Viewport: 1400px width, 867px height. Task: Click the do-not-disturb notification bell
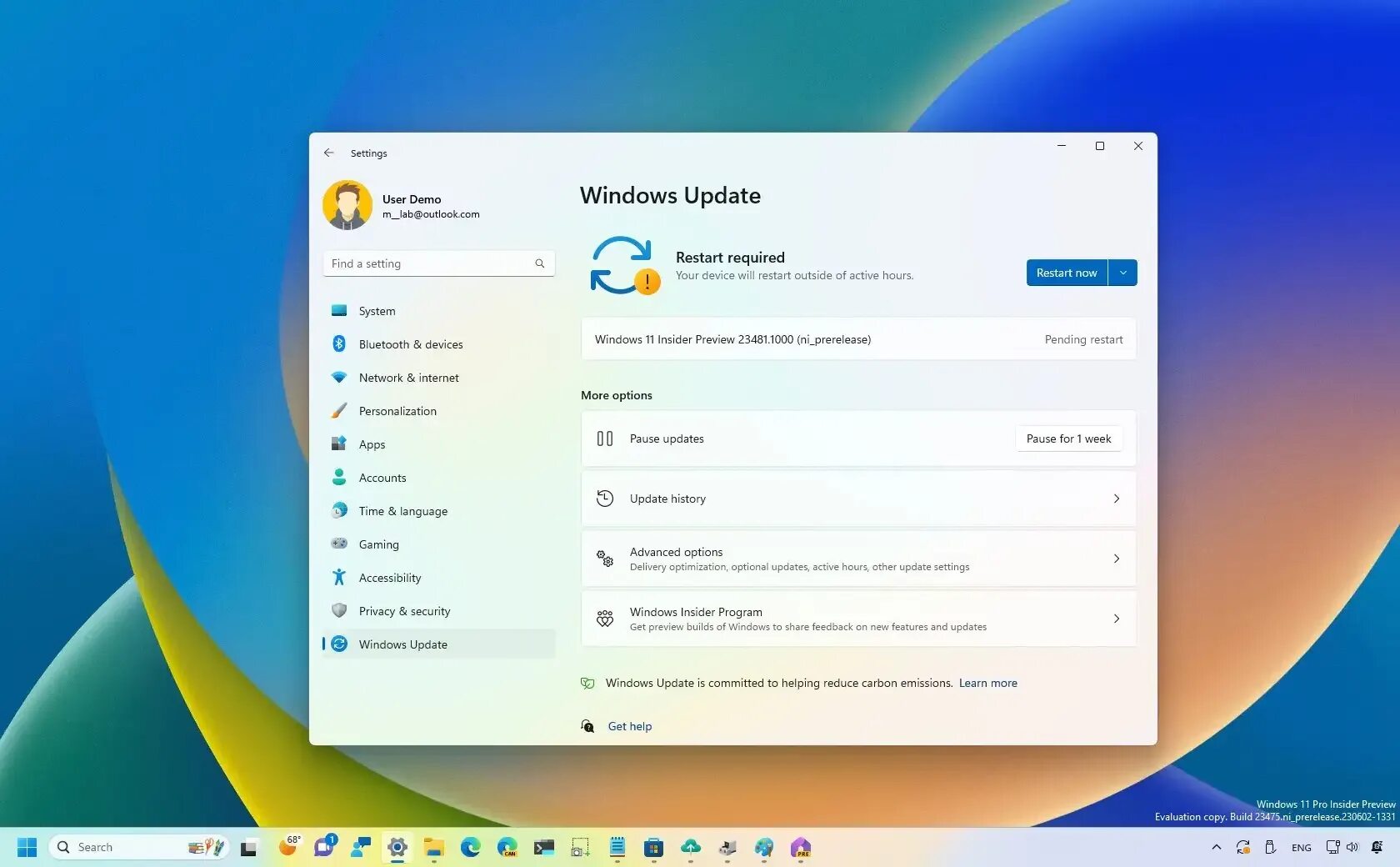pyautogui.click(x=1377, y=847)
